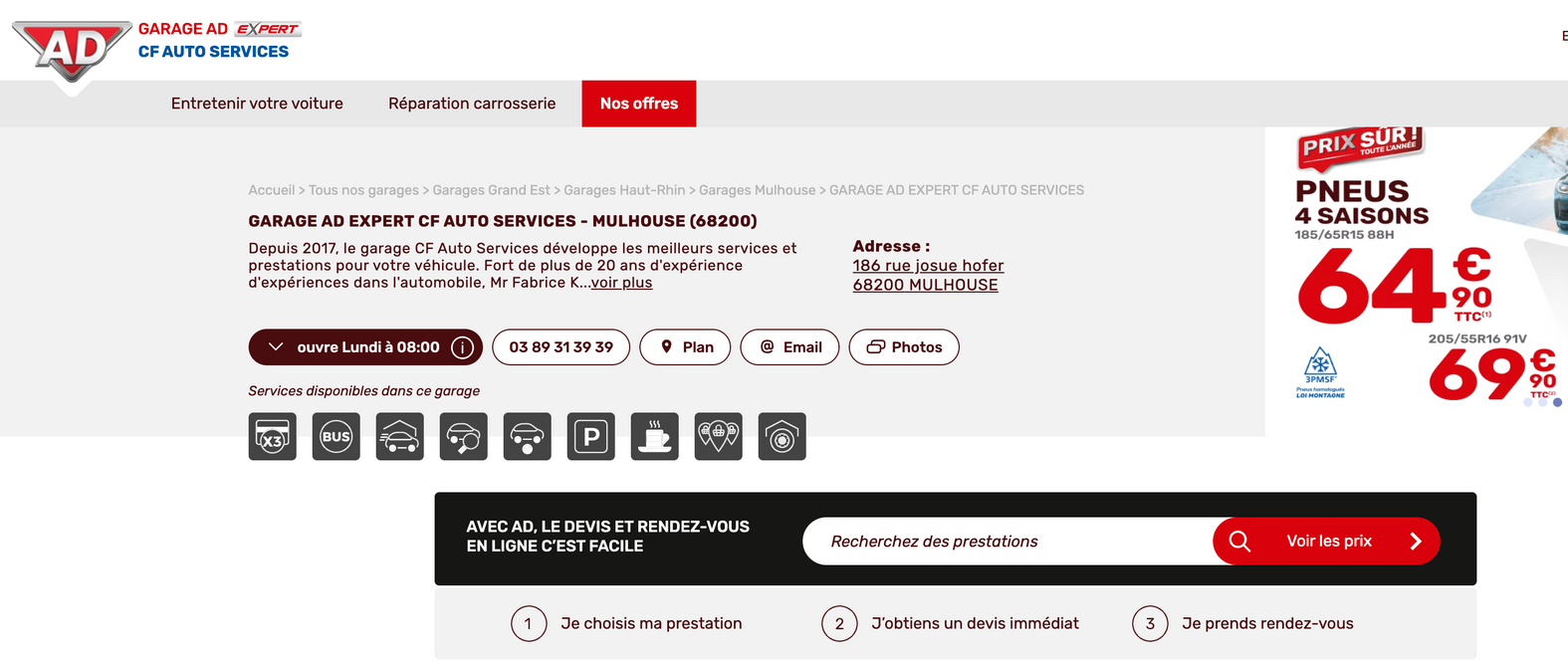Image resolution: width=1568 pixels, height=668 pixels.
Task: Select the pay-in-3-installments card service icon
Action: pyautogui.click(x=273, y=436)
